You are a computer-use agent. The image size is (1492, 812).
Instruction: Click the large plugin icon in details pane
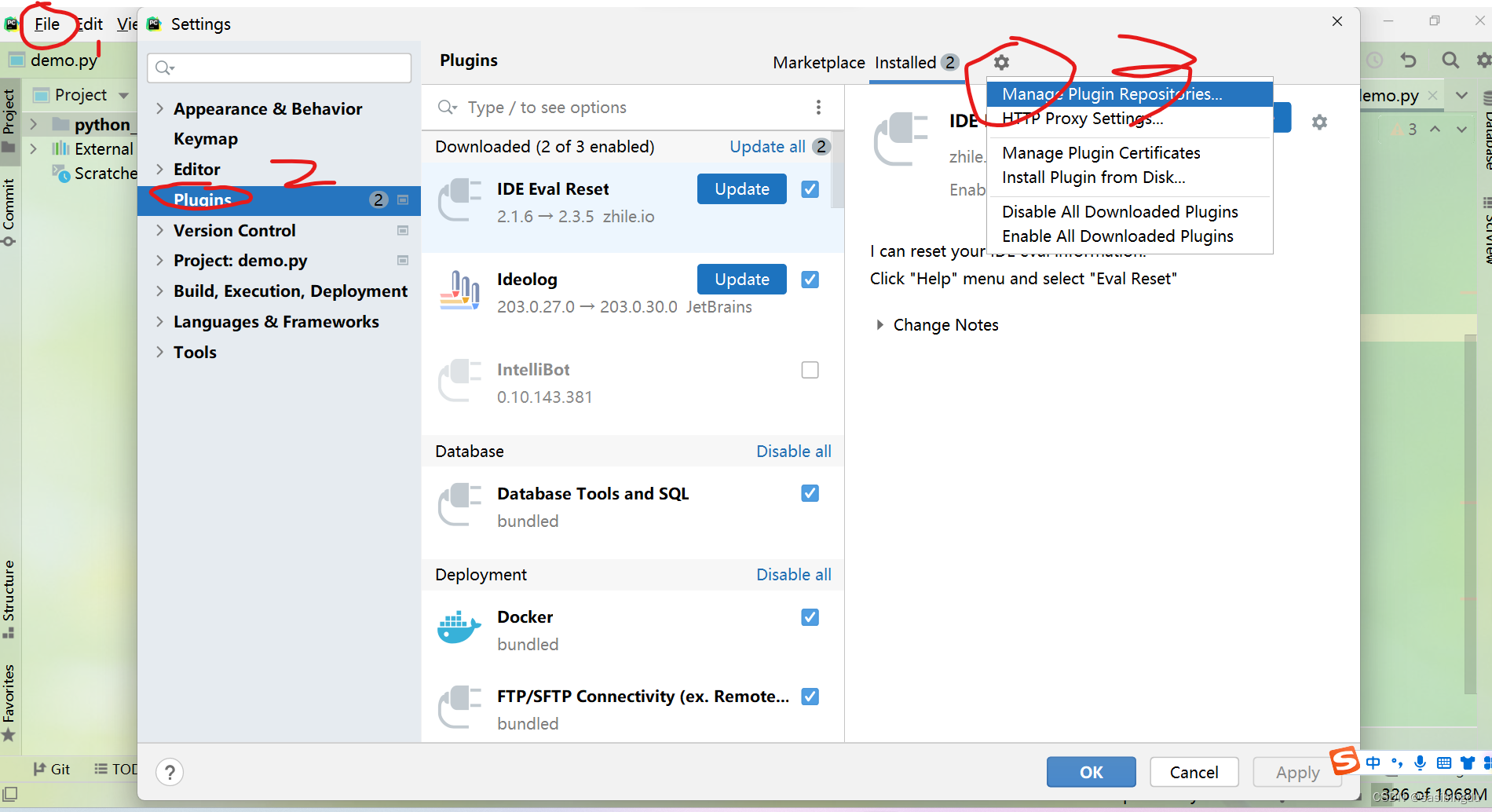click(x=901, y=139)
